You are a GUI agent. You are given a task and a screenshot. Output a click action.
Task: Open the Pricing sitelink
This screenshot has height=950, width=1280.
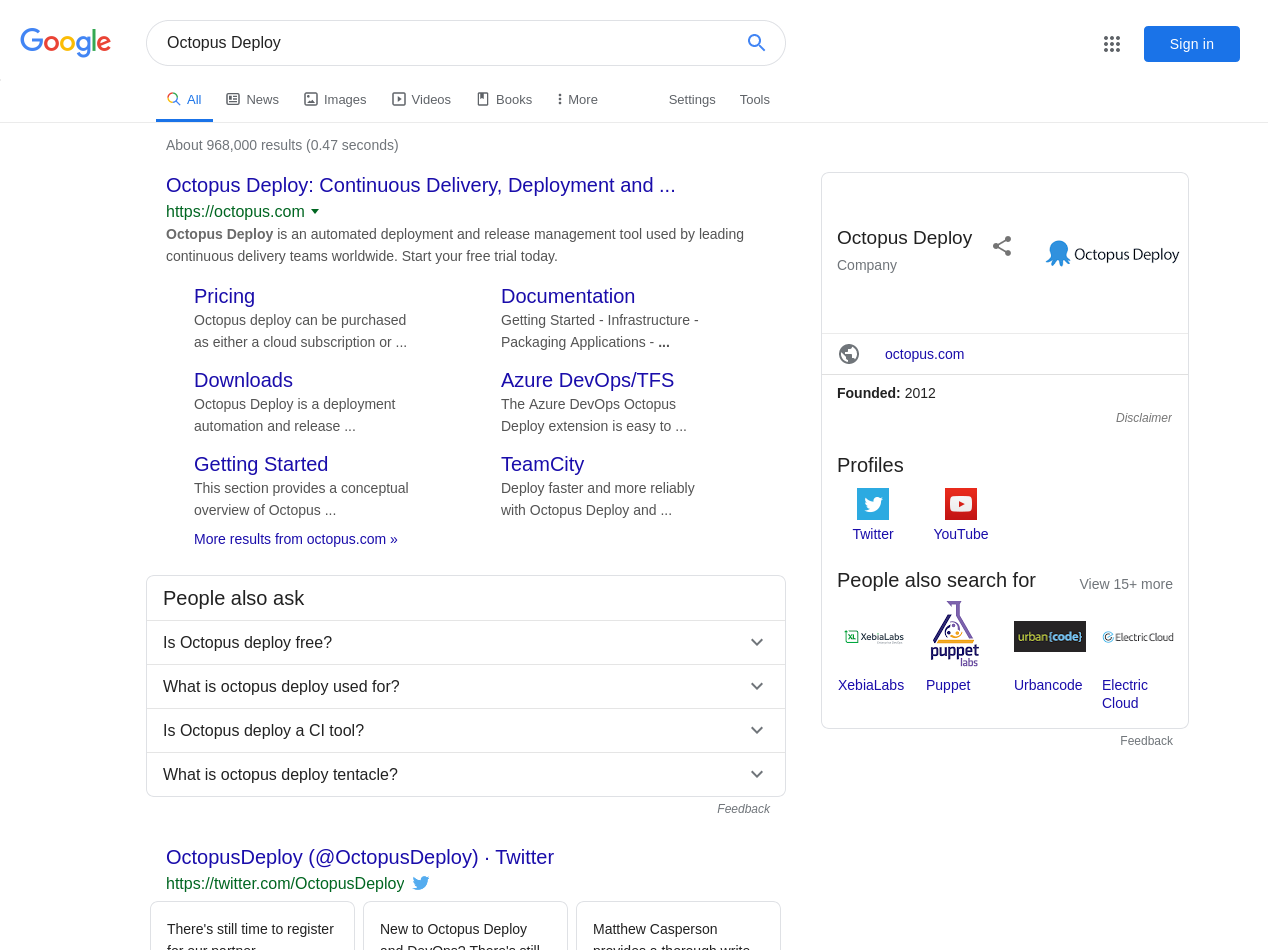click(x=224, y=296)
